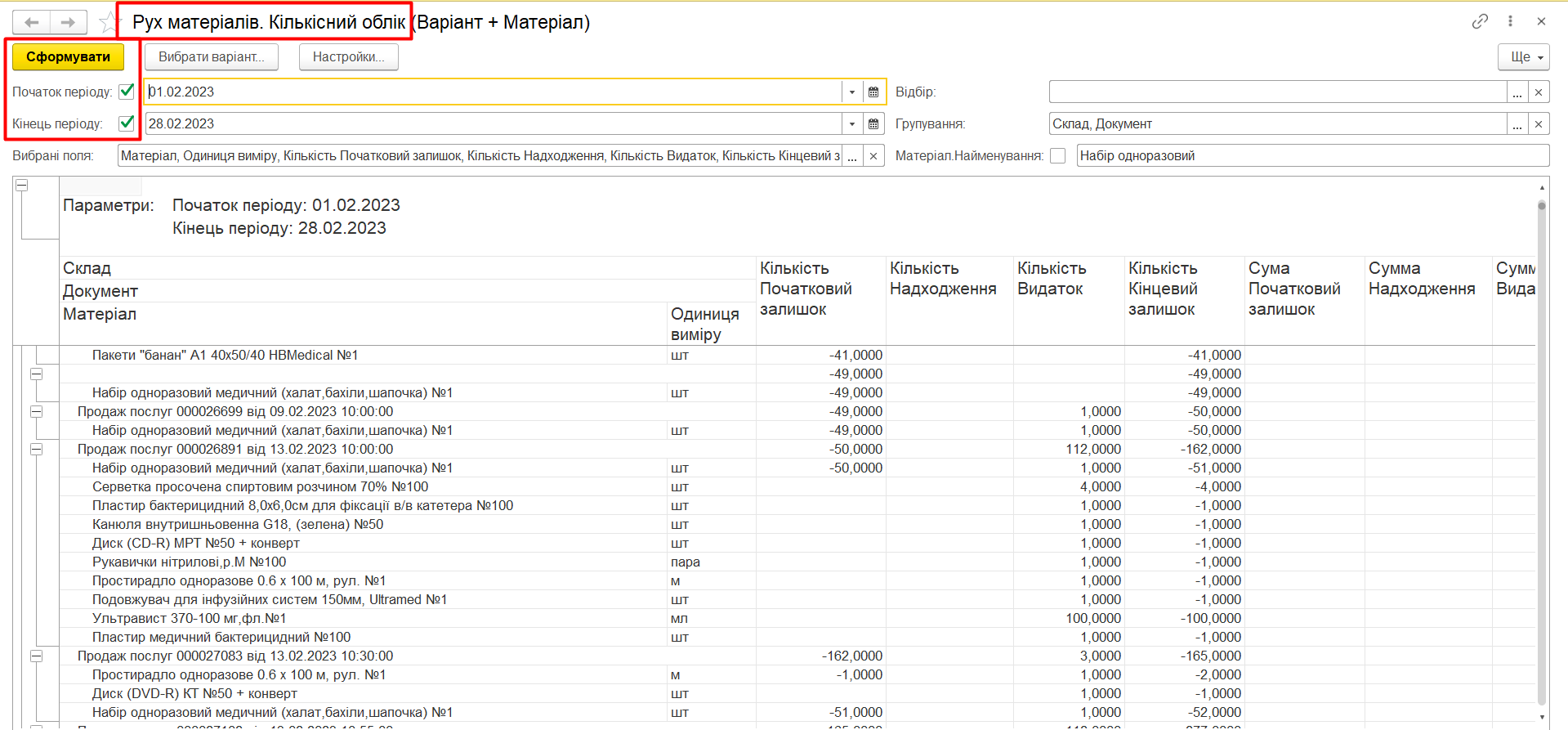Enable the Матеріал.Найменування checkbox
The image size is (1568, 730).
1058,156
